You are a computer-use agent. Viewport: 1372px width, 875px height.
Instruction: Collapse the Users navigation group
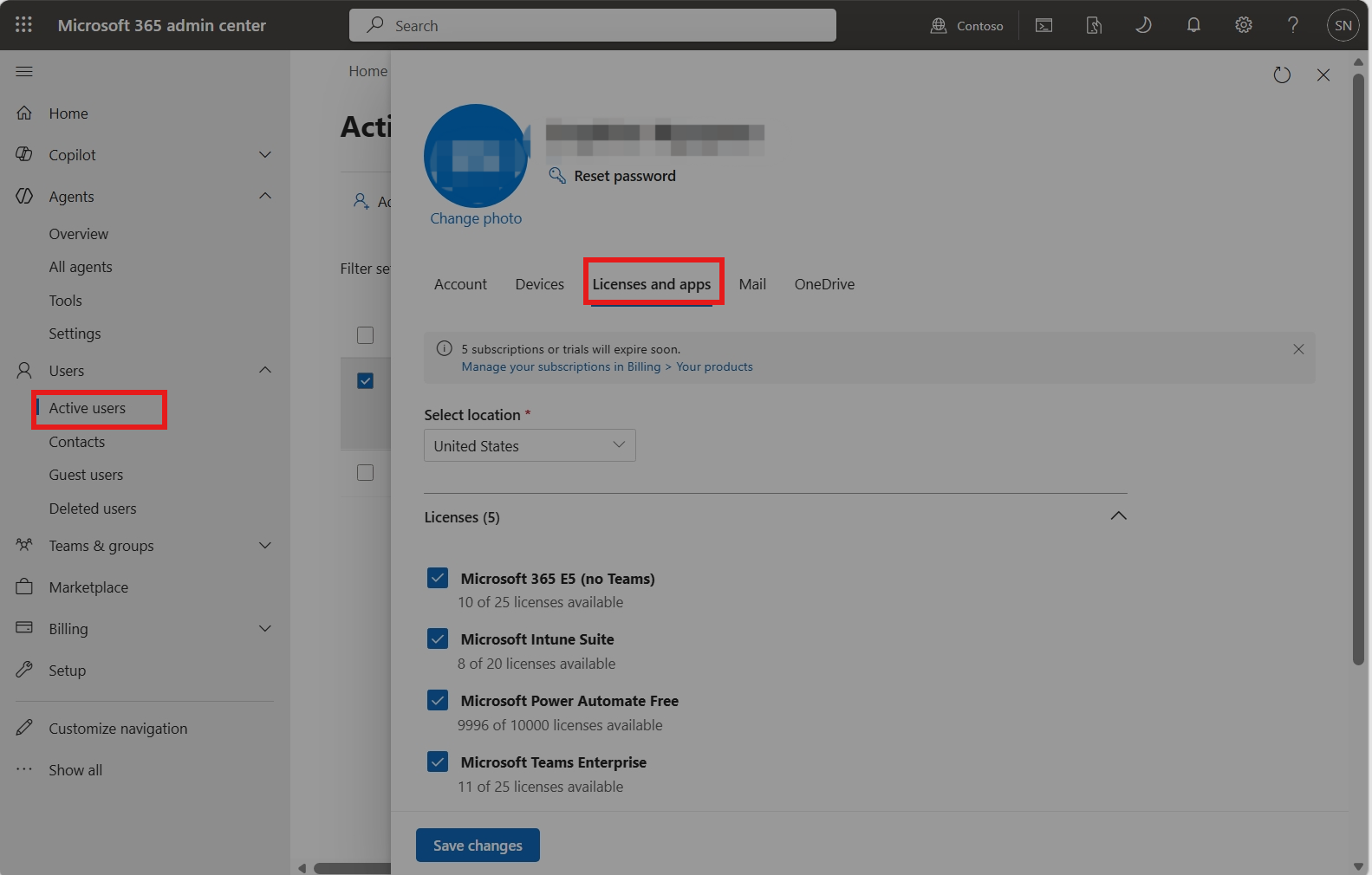tap(265, 370)
